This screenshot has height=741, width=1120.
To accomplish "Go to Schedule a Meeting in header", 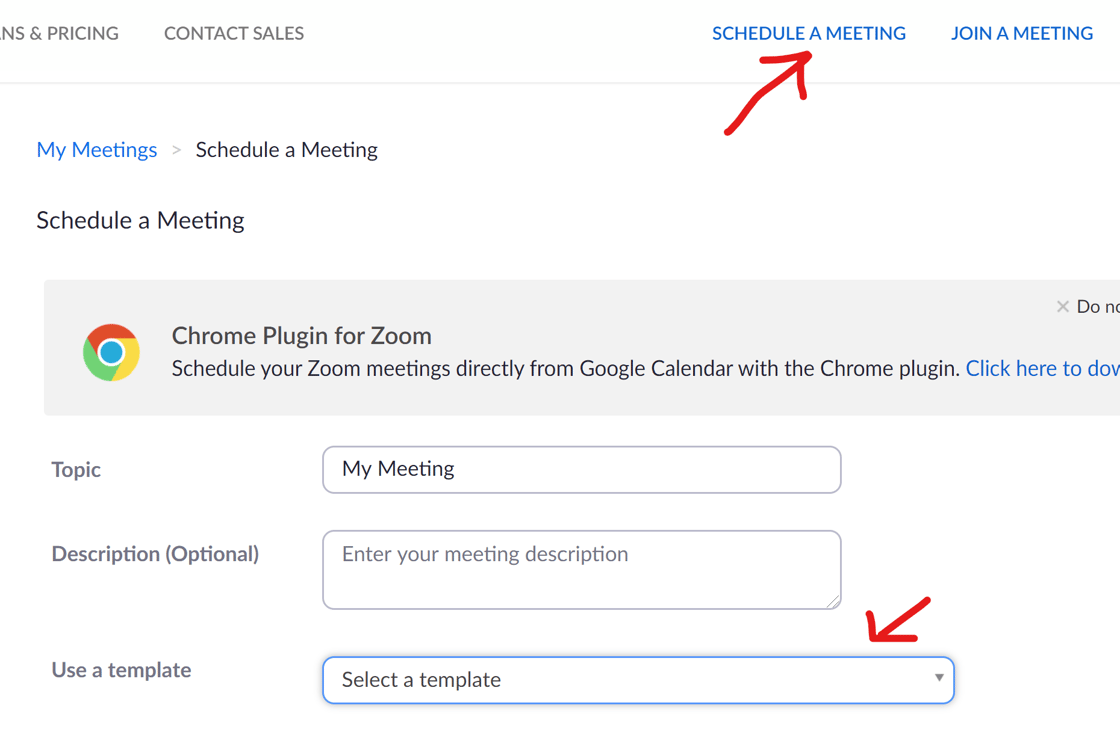I will 809,34.
